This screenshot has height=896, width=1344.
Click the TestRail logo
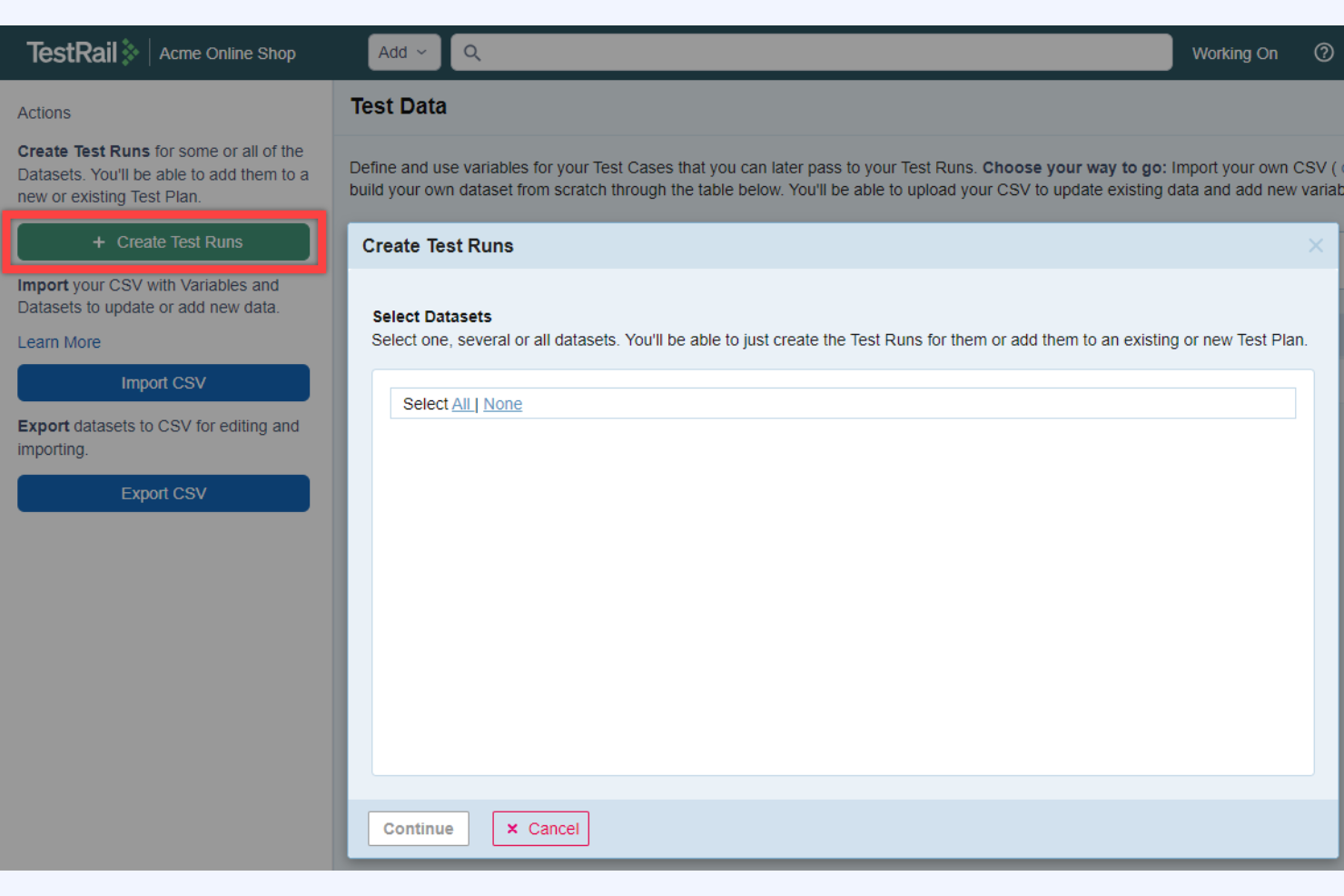(82, 52)
